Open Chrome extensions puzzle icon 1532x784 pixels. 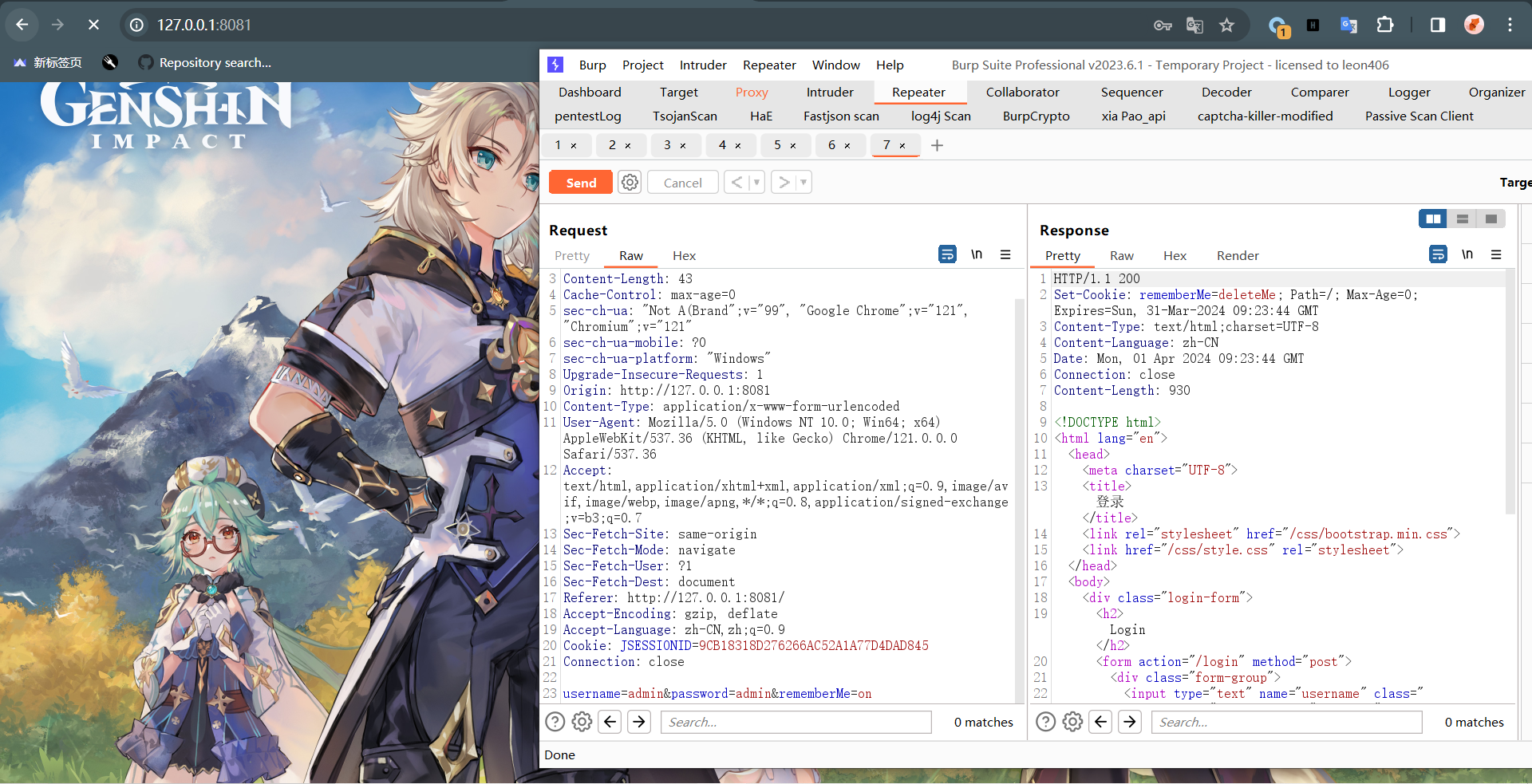point(1385,25)
